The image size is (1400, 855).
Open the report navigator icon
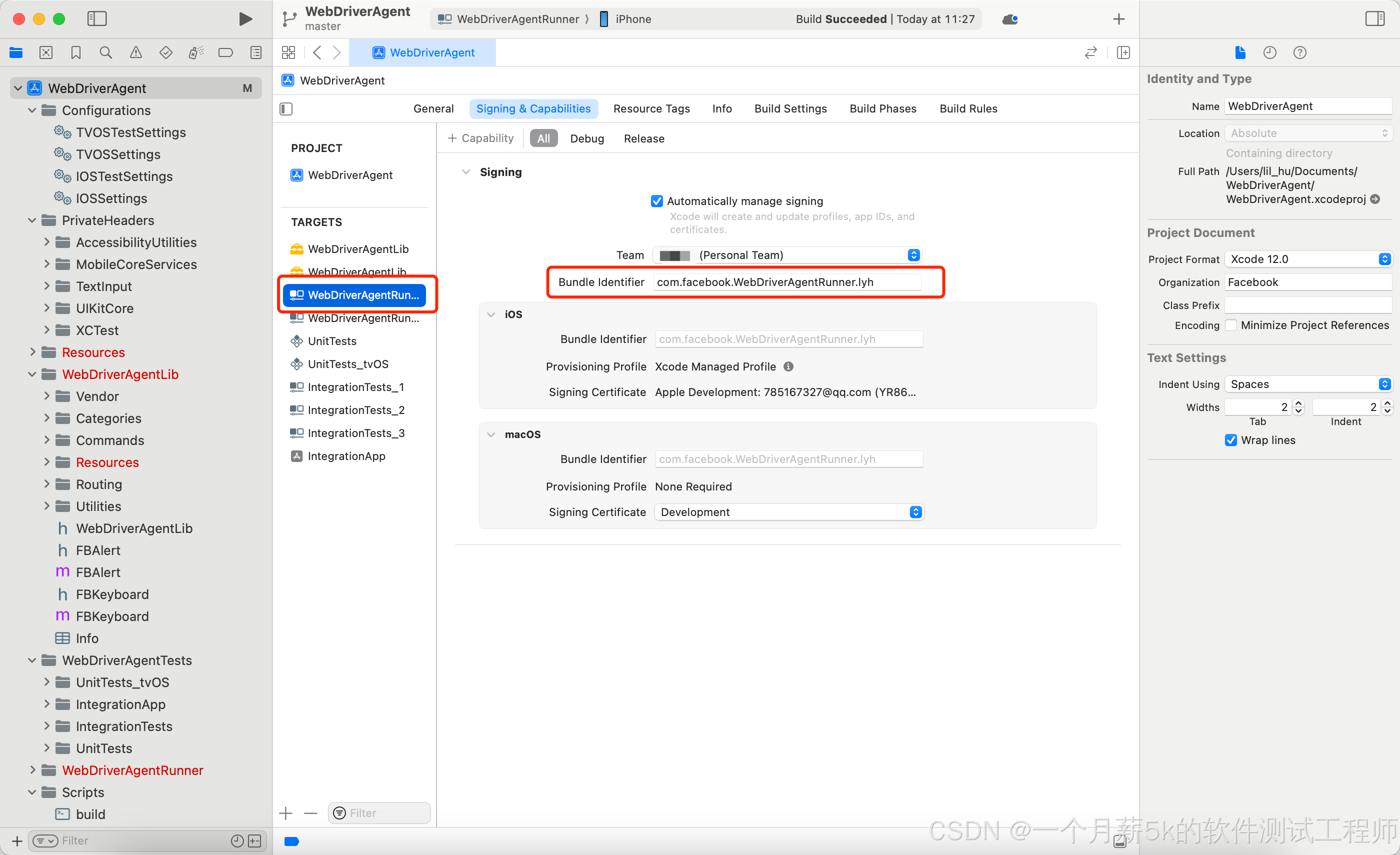(256, 53)
